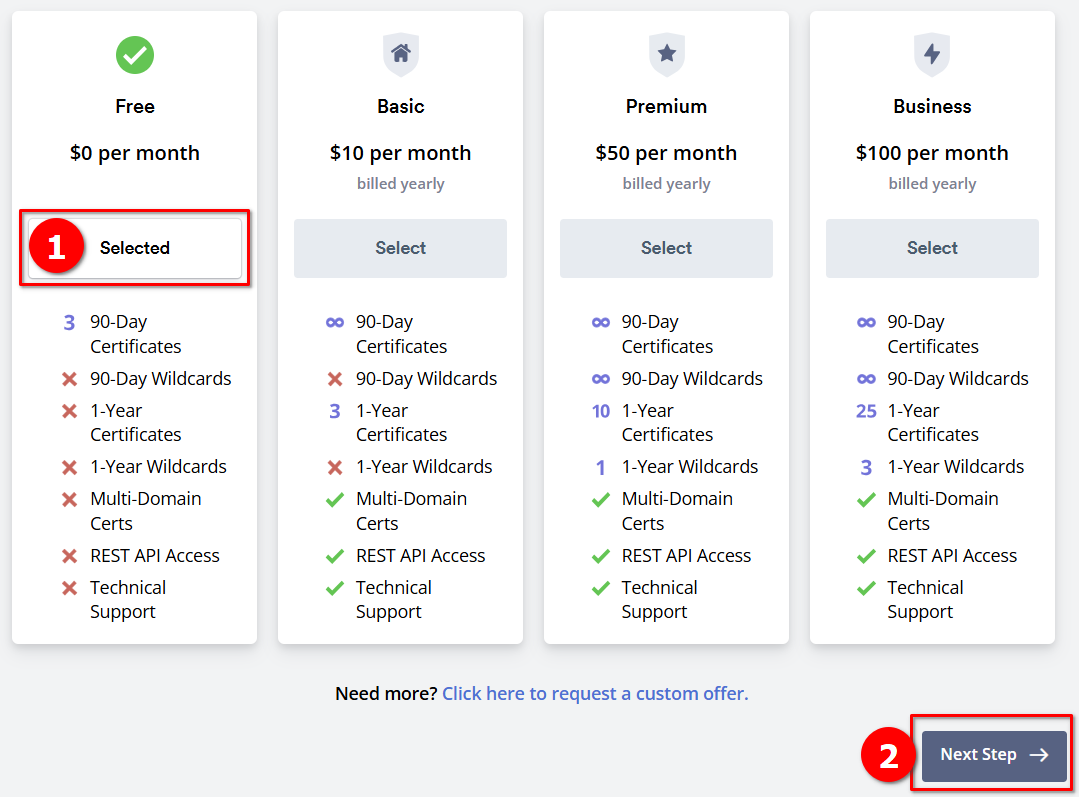Click the '$0 per month' price text
This screenshot has width=1079, height=797.
pyautogui.click(x=135, y=153)
